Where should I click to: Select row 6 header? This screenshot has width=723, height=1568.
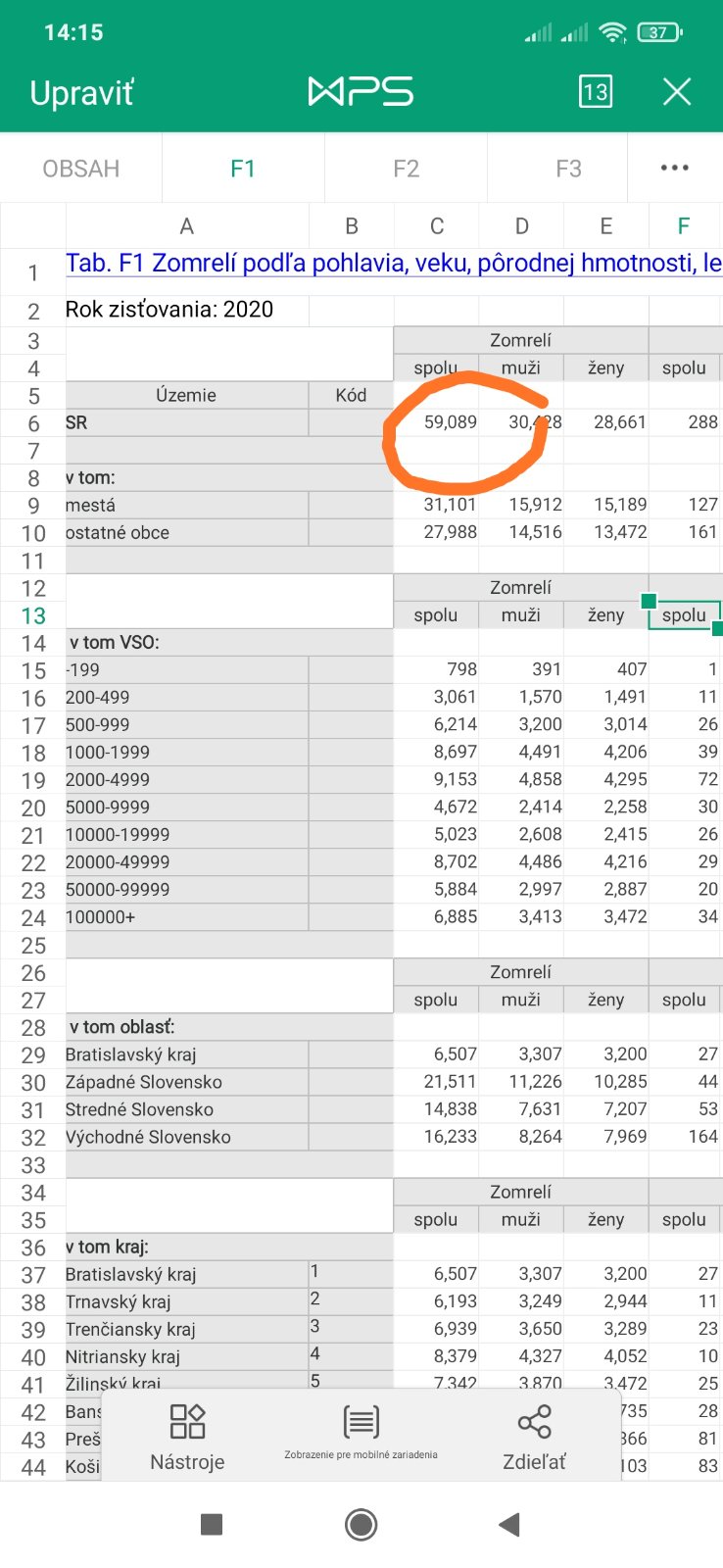coord(33,423)
